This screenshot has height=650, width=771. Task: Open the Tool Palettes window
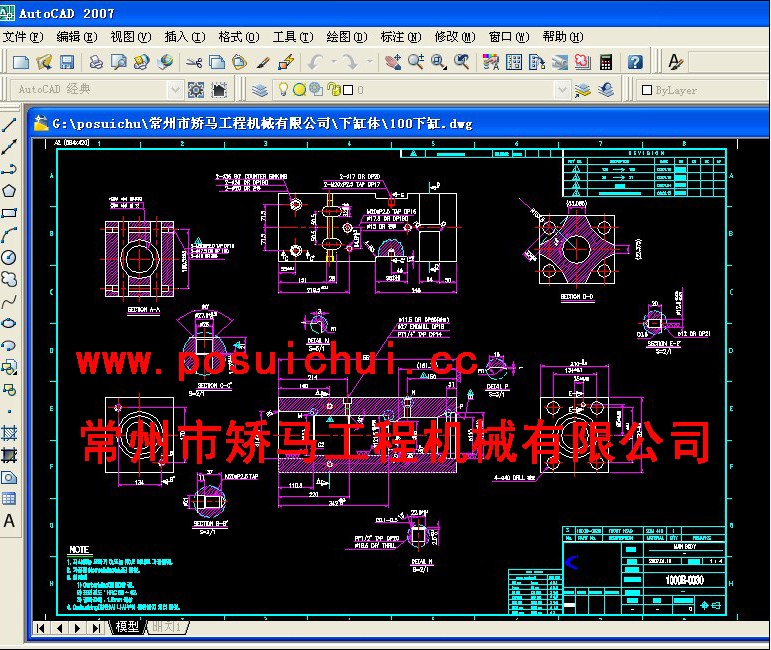[x=537, y=62]
